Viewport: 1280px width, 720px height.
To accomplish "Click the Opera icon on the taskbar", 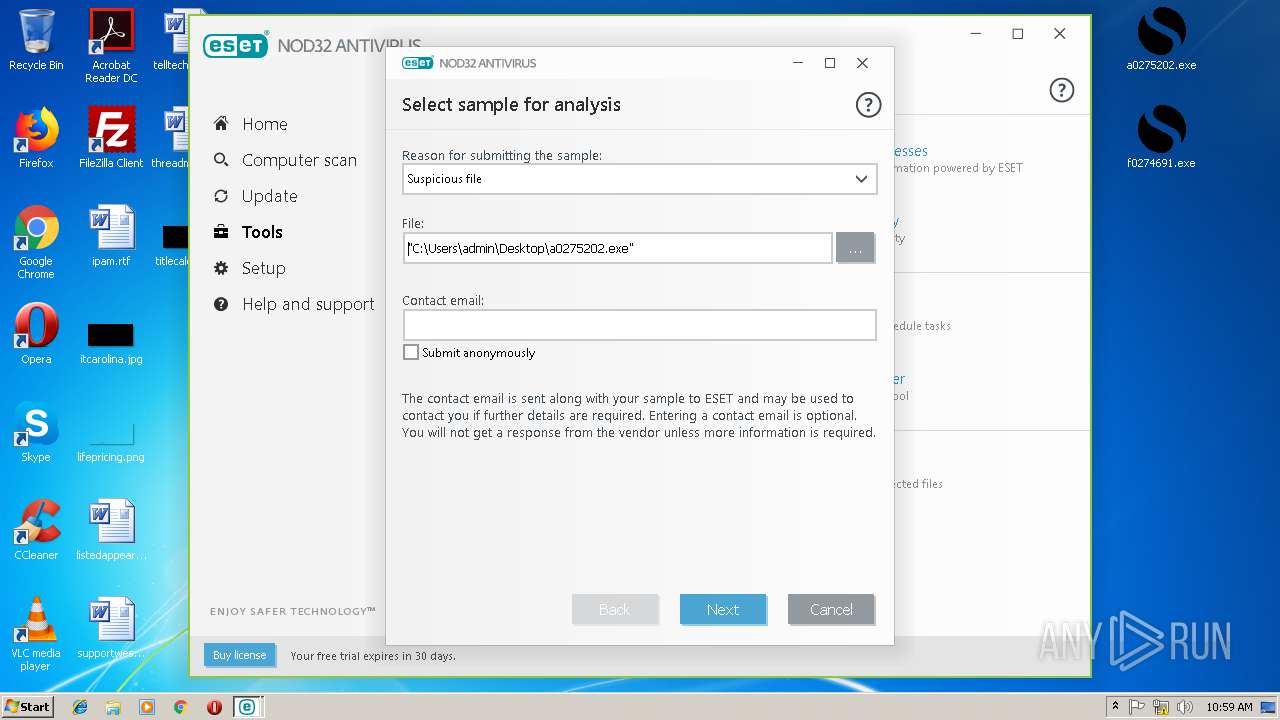I will (213, 707).
